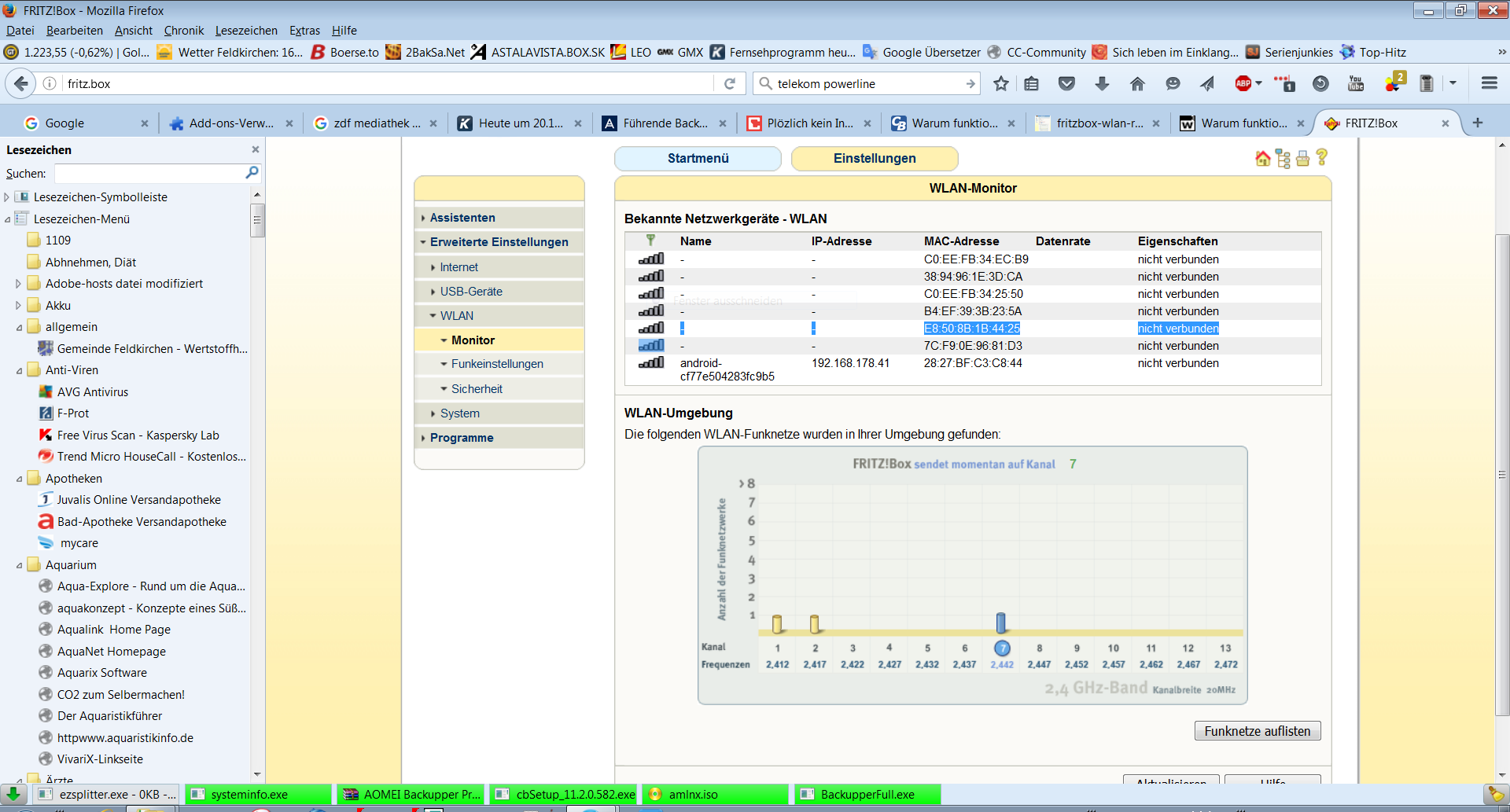This screenshot has width=1510, height=812.
Task: Click the YouTube add-on toolbar icon
Action: tap(1356, 83)
